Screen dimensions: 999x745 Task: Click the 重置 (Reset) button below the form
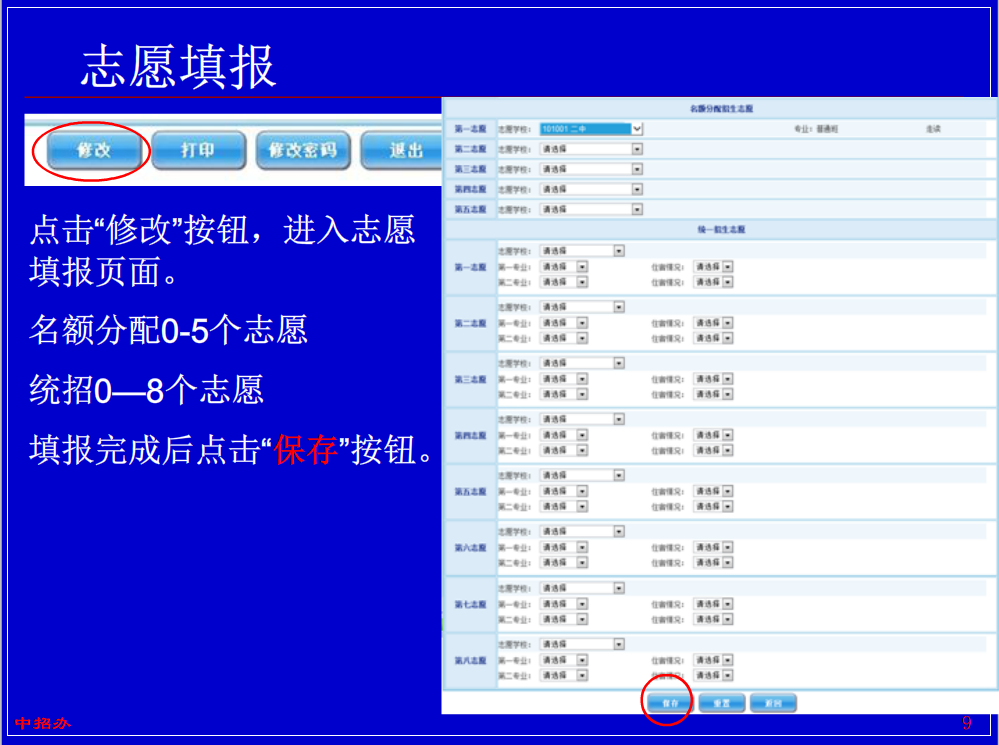pos(721,703)
